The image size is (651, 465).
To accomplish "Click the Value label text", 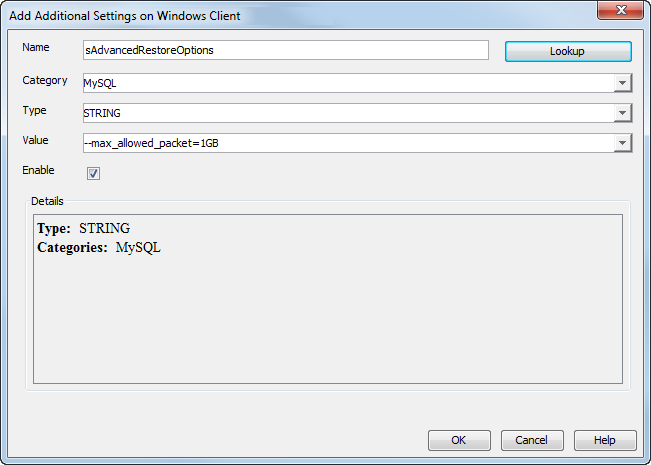I will click(35, 140).
